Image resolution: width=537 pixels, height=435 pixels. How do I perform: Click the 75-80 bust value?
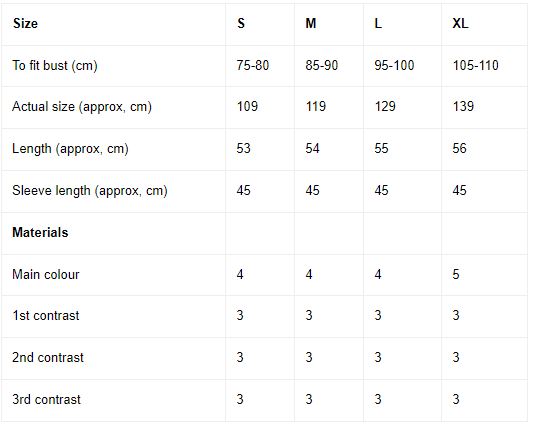point(253,65)
